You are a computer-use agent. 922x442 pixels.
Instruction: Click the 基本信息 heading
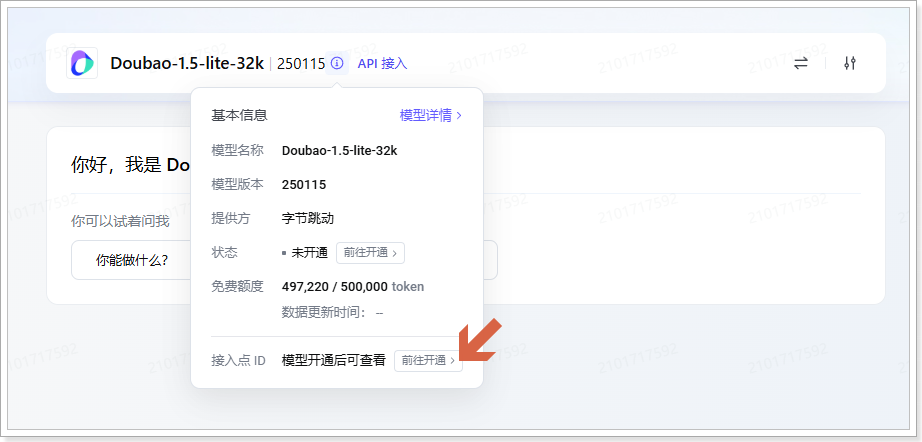click(x=239, y=115)
